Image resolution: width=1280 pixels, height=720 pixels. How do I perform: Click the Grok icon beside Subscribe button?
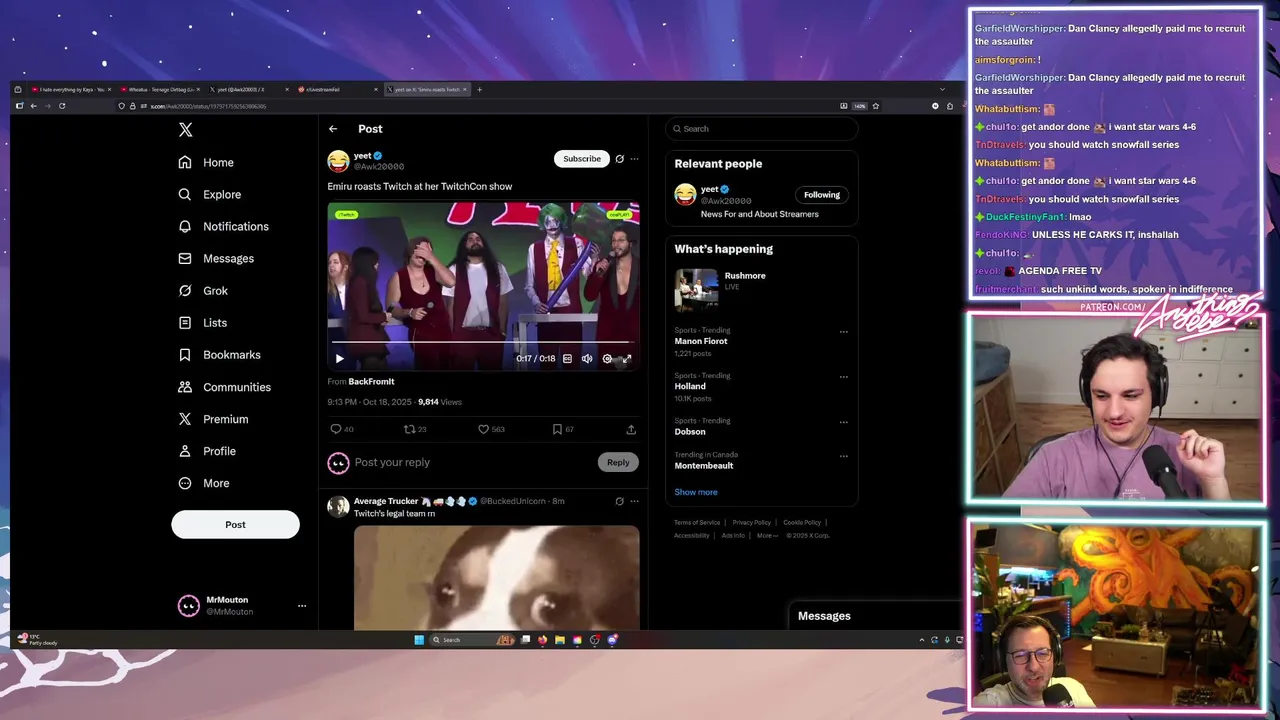click(x=619, y=158)
